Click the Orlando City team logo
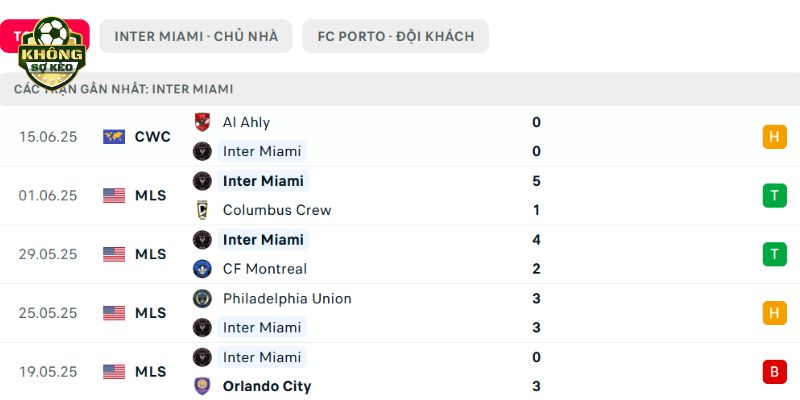 click(202, 386)
